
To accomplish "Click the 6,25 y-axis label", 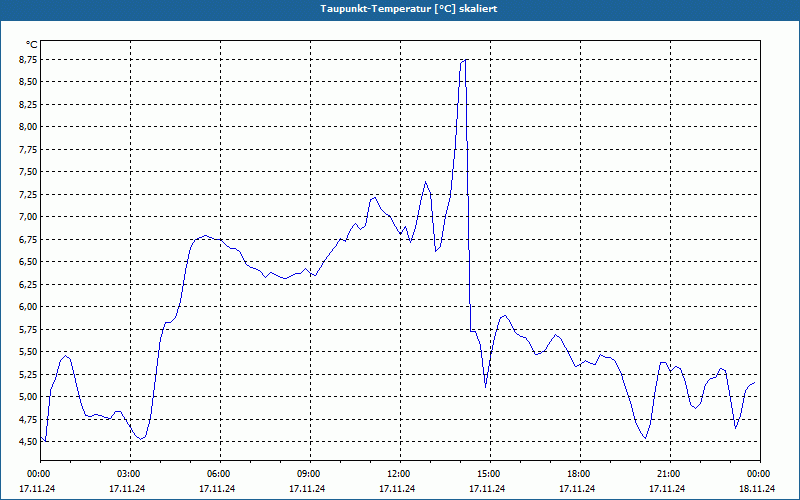I will pos(29,284).
